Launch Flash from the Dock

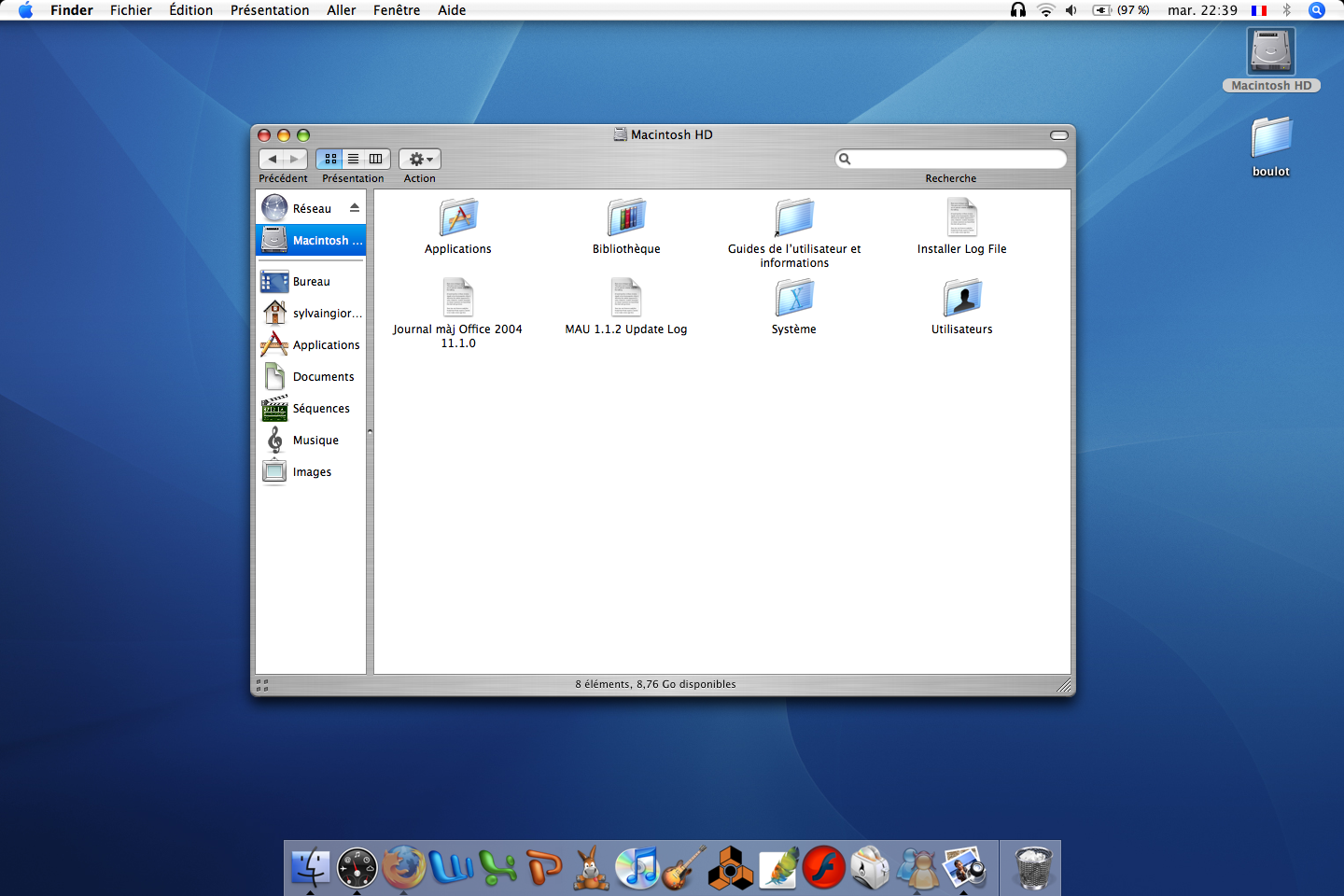824,868
